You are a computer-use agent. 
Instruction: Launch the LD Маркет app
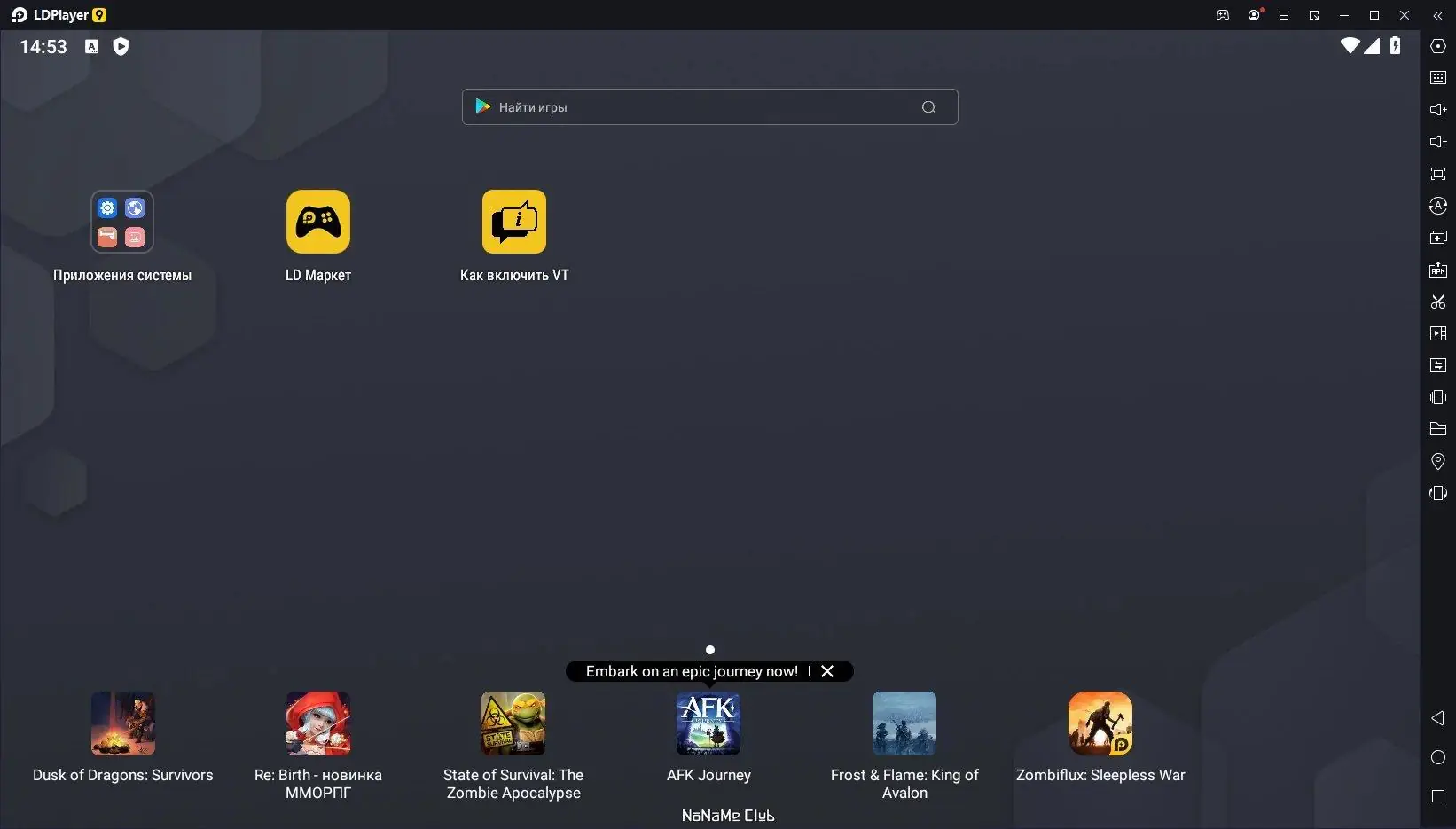click(x=318, y=222)
